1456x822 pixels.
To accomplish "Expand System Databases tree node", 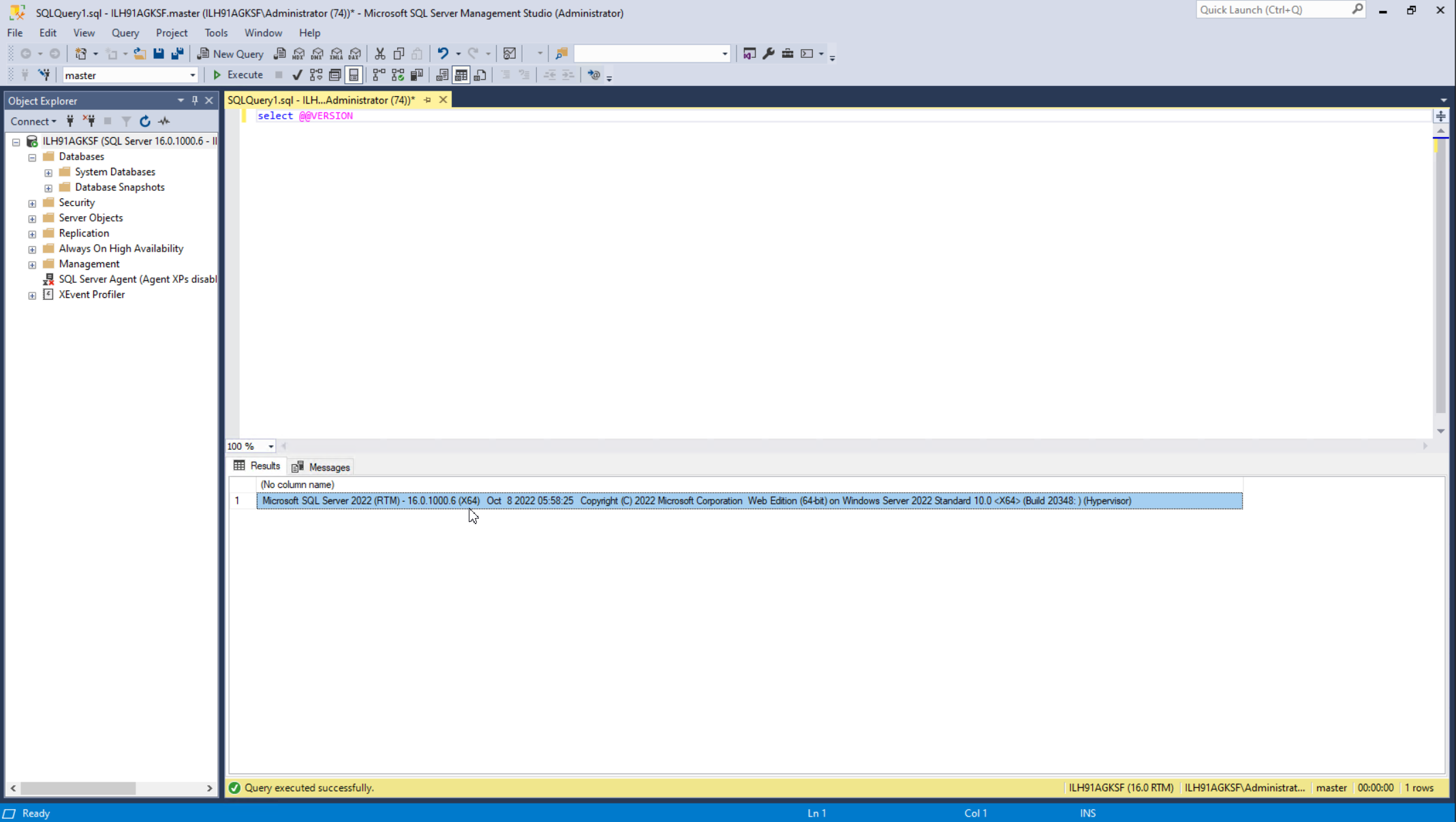I will (x=48, y=172).
